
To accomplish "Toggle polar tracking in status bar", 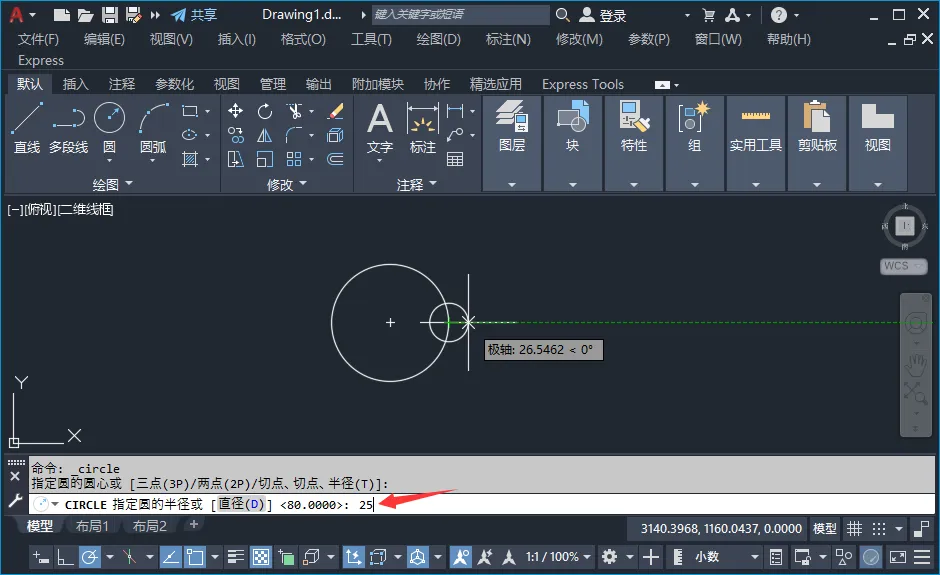I will click(x=89, y=558).
